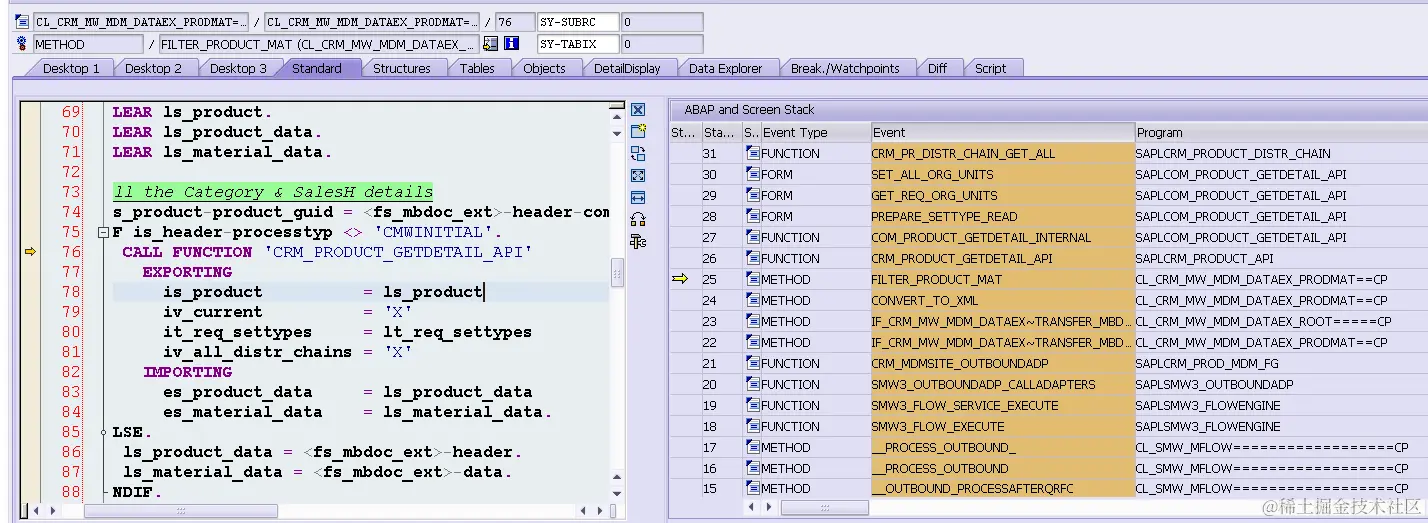
Task: Click line number 76 in editor margin
Action: [70, 252]
